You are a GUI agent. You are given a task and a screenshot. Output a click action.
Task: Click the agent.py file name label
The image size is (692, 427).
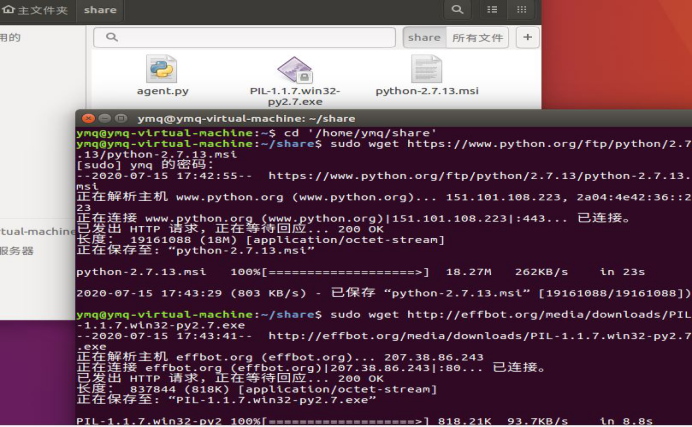pos(162,91)
